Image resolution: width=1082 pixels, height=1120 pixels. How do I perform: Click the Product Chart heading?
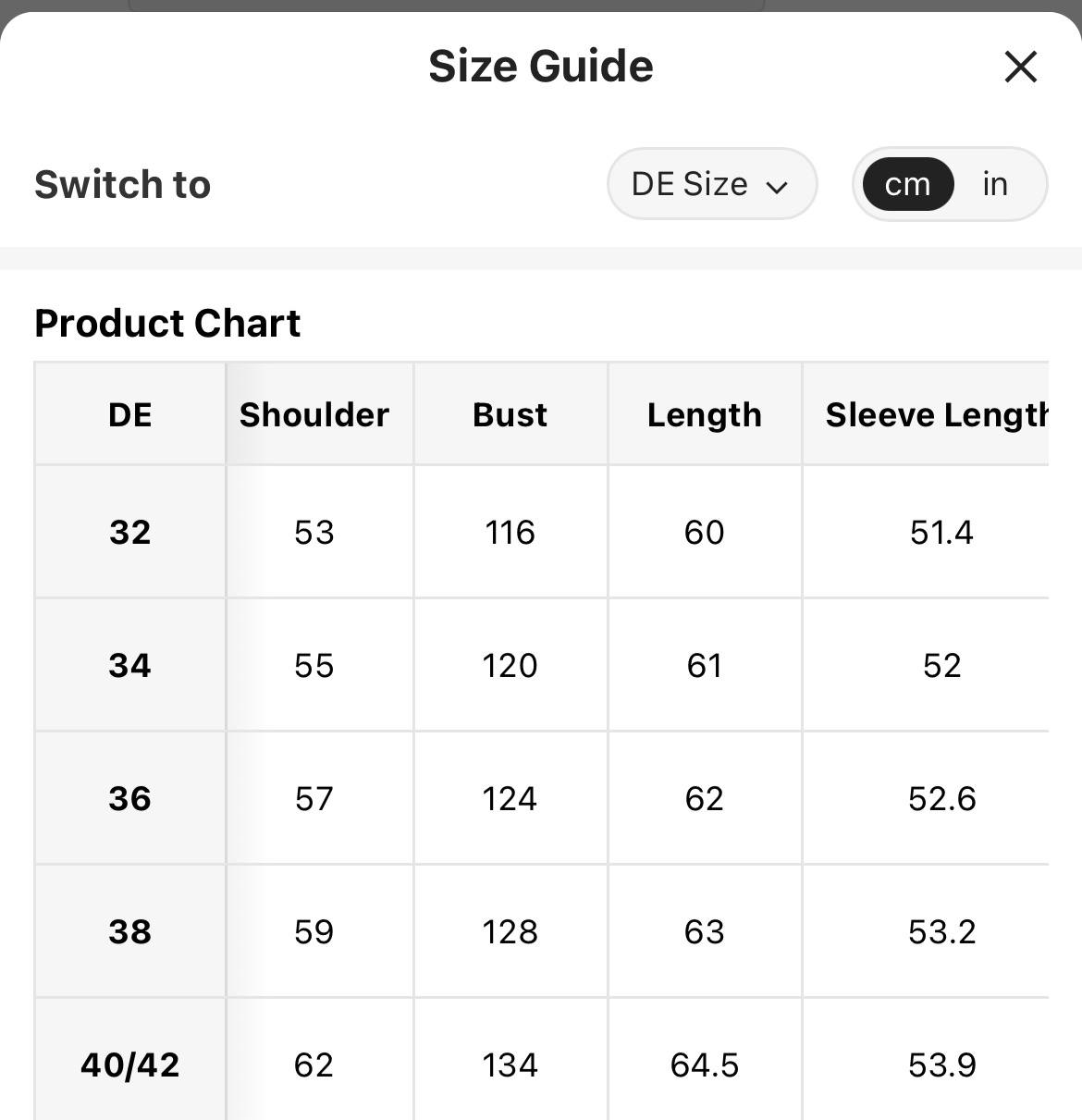click(167, 324)
